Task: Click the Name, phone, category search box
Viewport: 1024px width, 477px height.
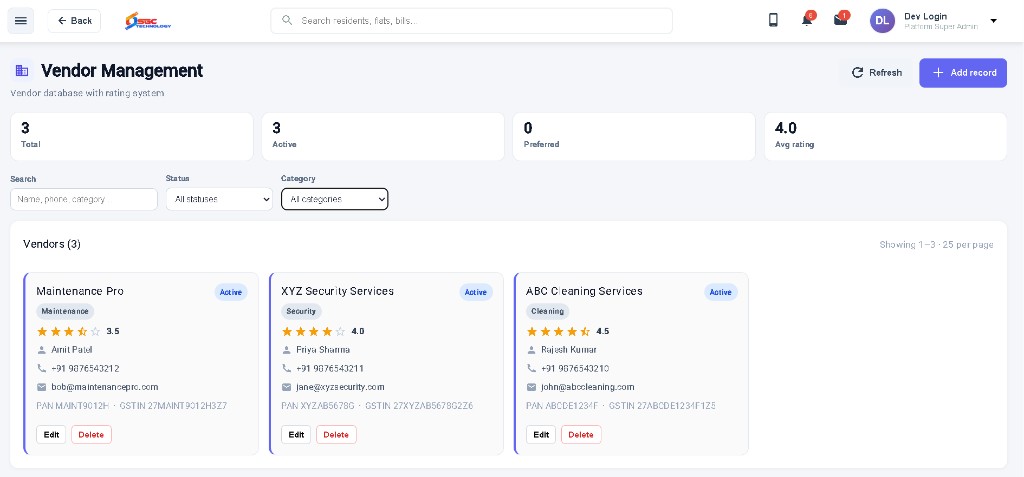Action: (x=84, y=199)
